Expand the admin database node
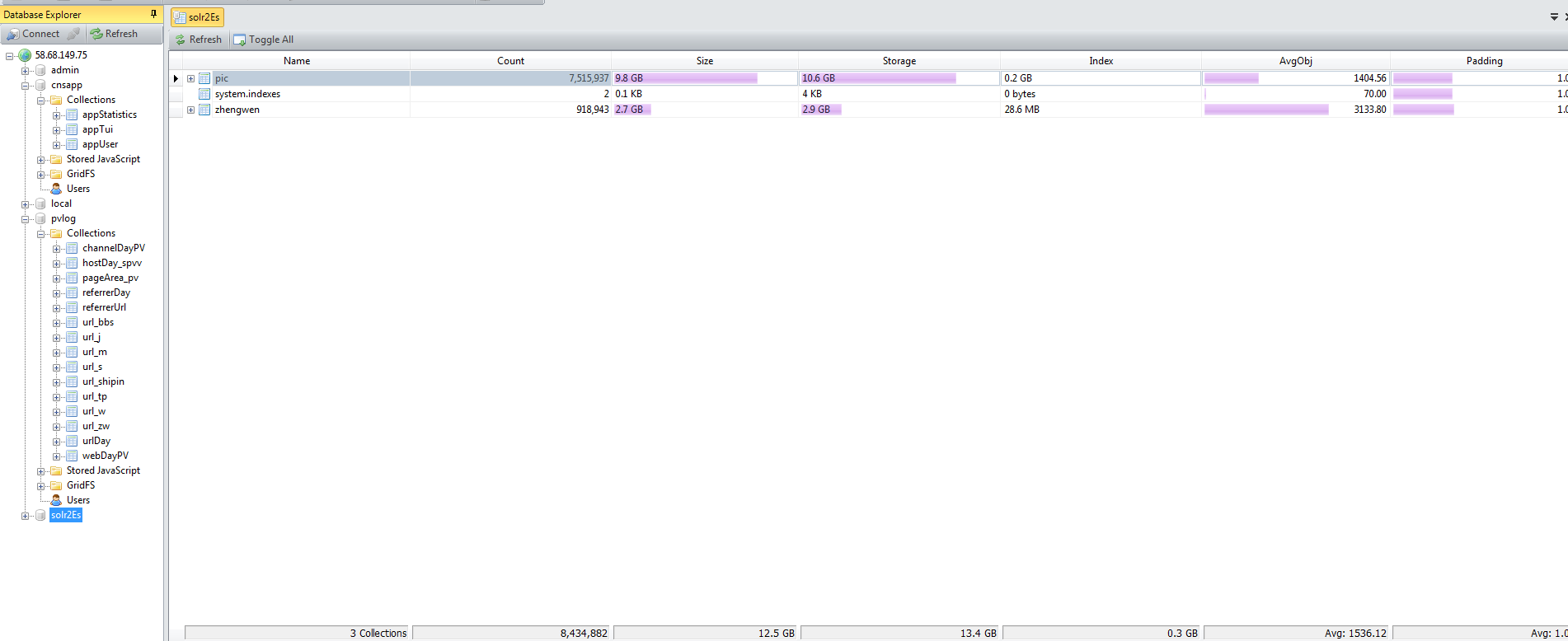The width and height of the screenshot is (1568, 641). point(25,71)
